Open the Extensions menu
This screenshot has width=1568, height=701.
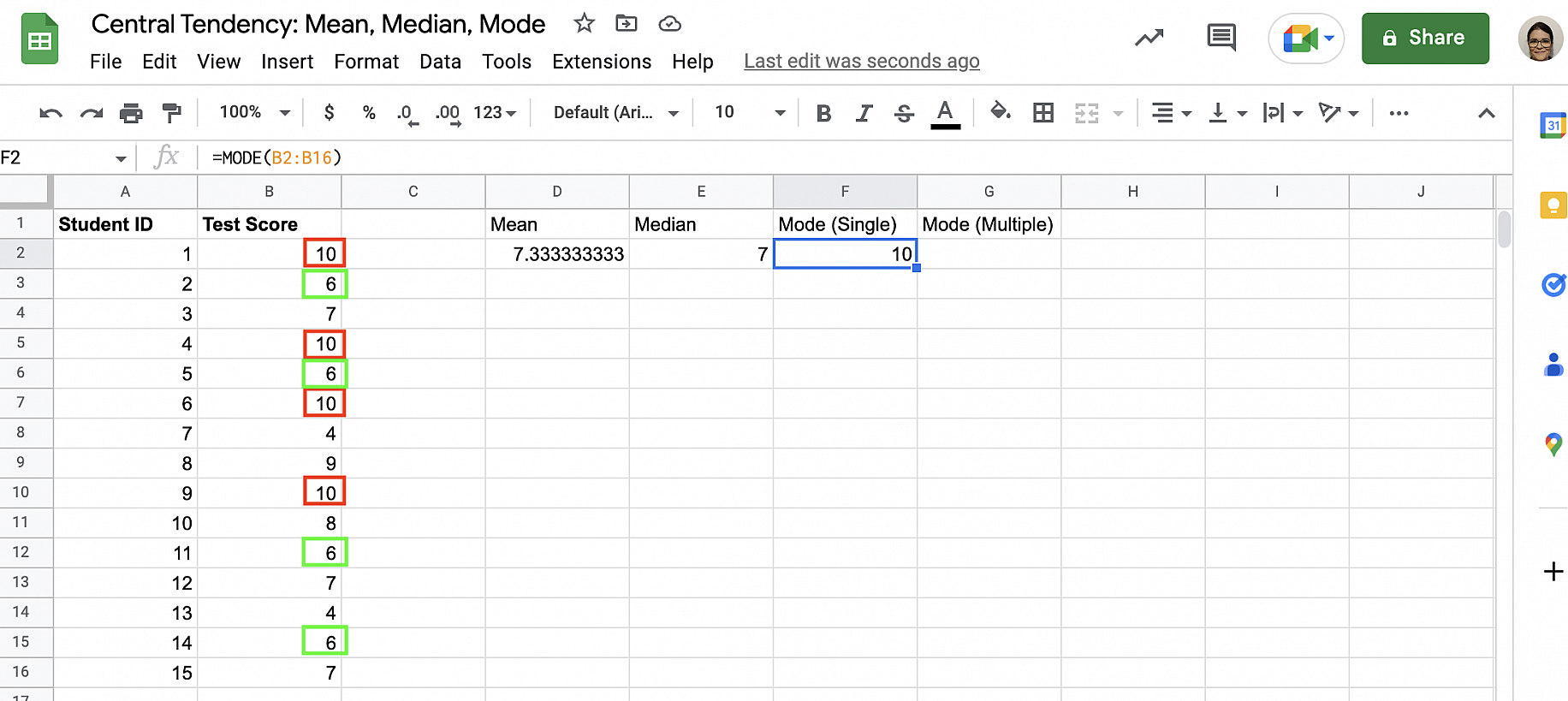pyautogui.click(x=602, y=62)
